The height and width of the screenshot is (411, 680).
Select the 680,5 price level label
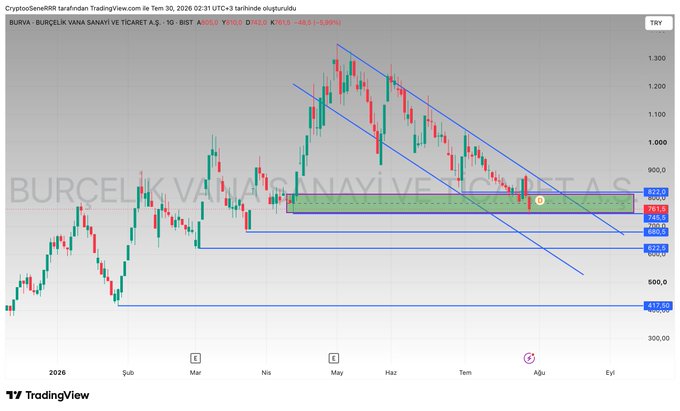[657, 232]
